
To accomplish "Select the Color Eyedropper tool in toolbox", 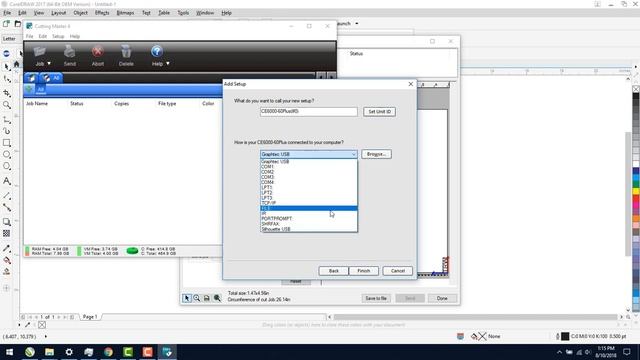I will (7, 248).
